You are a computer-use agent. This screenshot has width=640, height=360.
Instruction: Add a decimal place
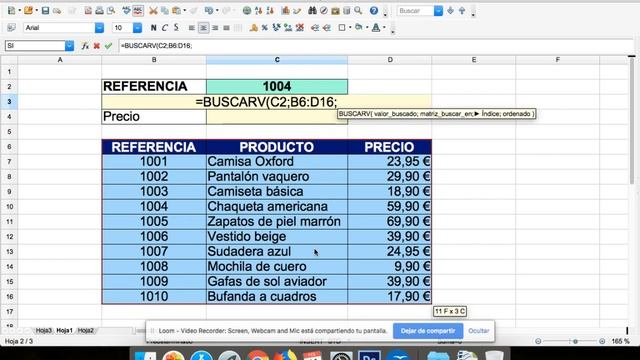288,28
